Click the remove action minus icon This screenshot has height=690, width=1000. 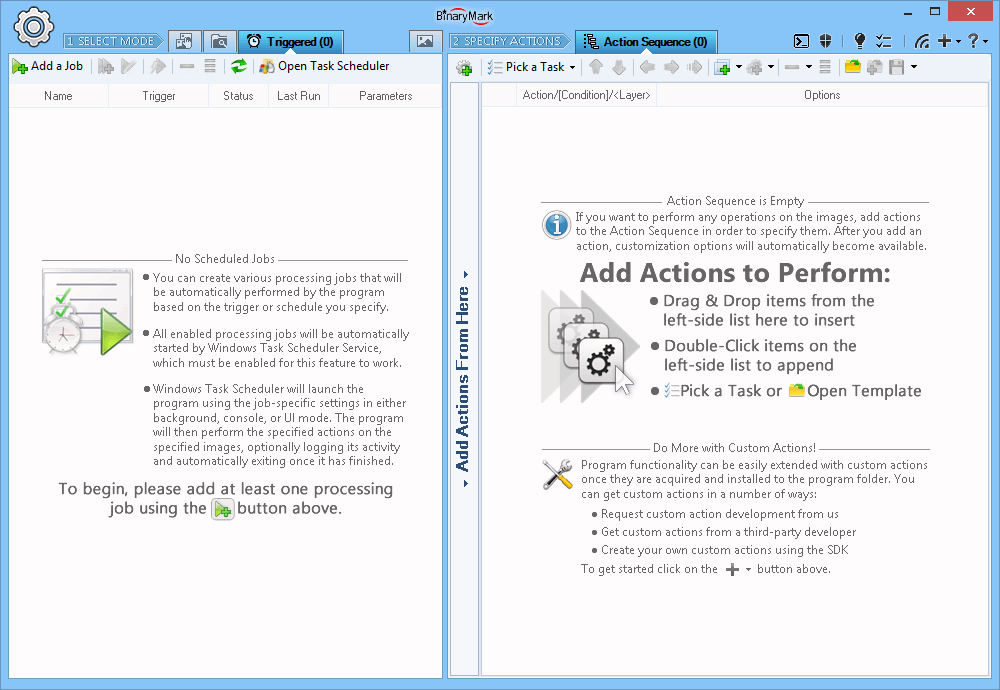[x=792, y=67]
